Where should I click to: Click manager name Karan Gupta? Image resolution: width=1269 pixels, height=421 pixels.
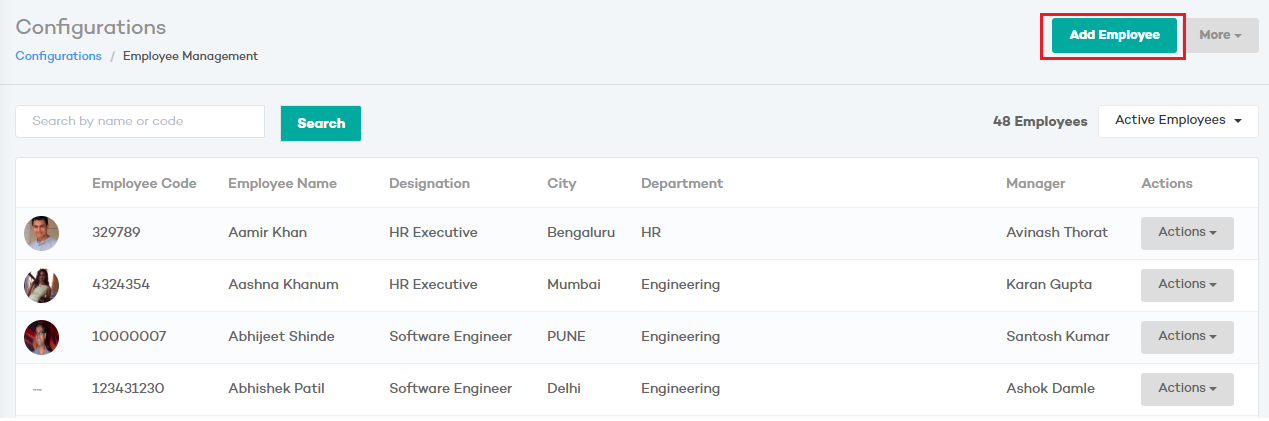pyautogui.click(x=1049, y=284)
